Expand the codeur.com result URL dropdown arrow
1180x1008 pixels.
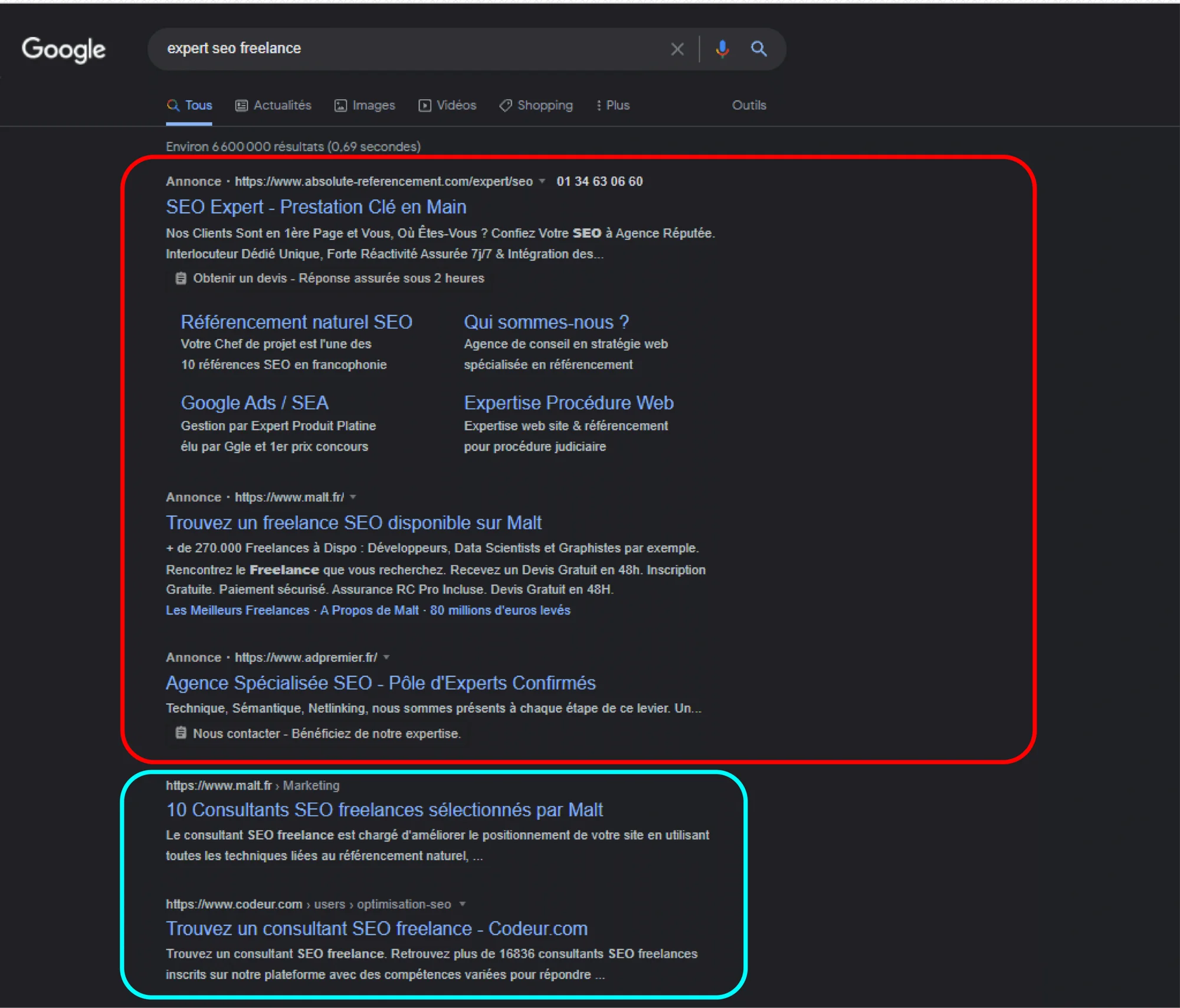pos(463,904)
